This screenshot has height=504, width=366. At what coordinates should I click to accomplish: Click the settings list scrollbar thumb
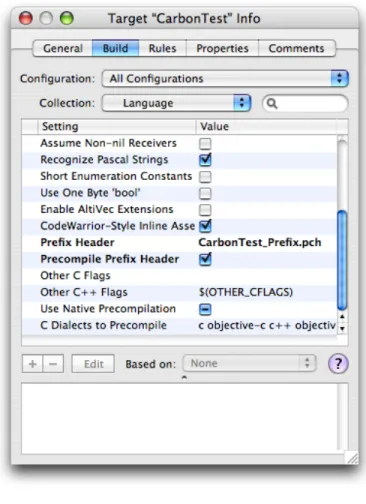(x=342, y=260)
